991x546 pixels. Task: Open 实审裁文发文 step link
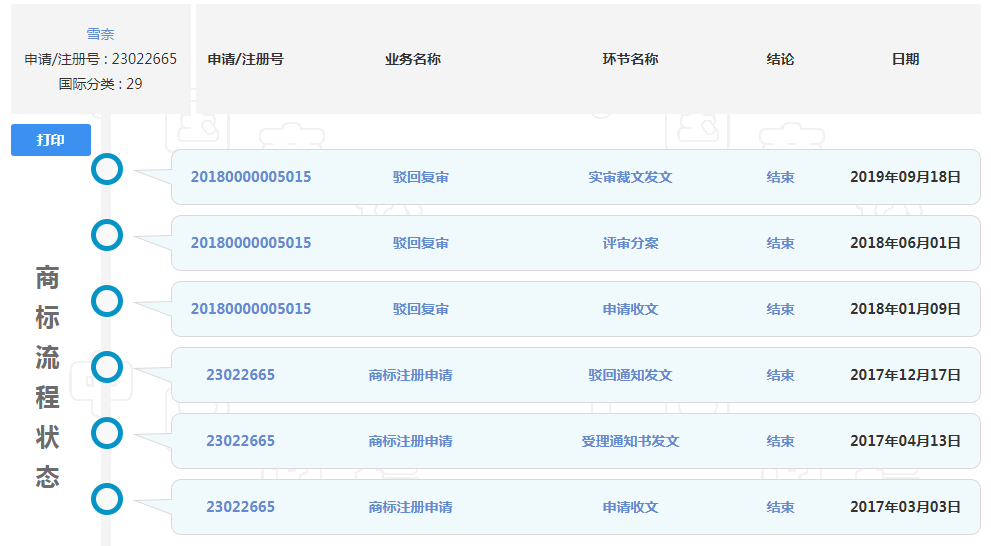coord(630,177)
